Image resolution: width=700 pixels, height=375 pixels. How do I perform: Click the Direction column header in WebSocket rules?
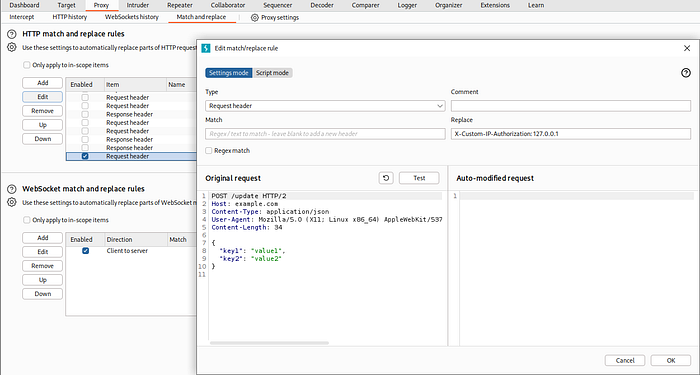(135, 240)
